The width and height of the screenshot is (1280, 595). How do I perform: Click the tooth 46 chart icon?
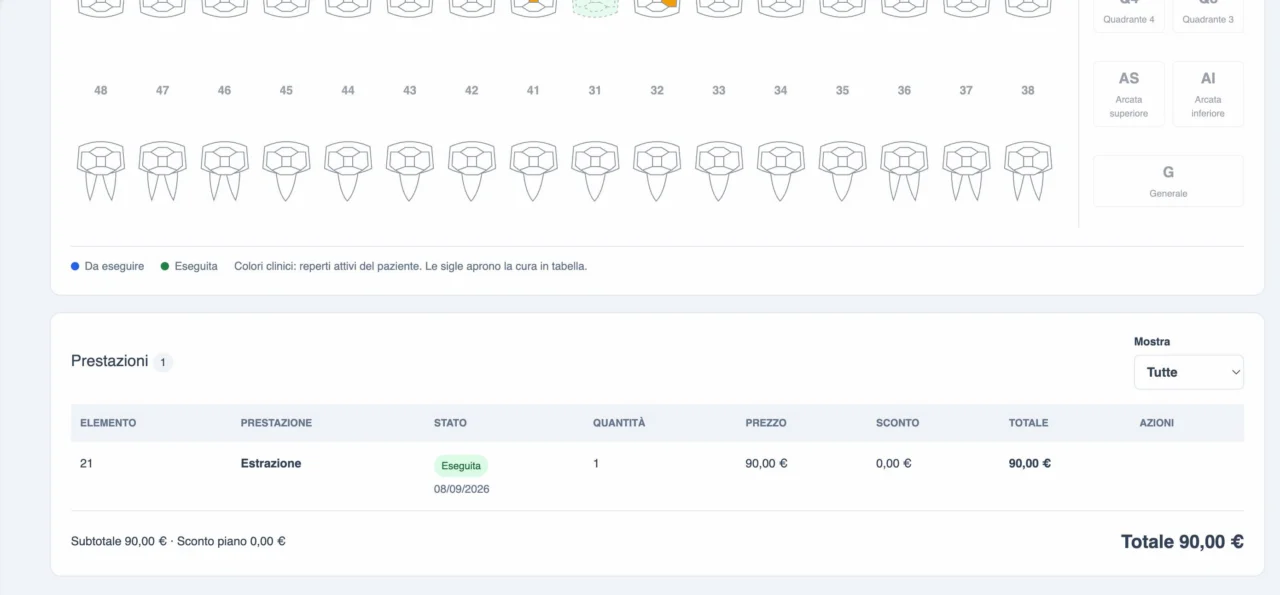click(x=224, y=171)
